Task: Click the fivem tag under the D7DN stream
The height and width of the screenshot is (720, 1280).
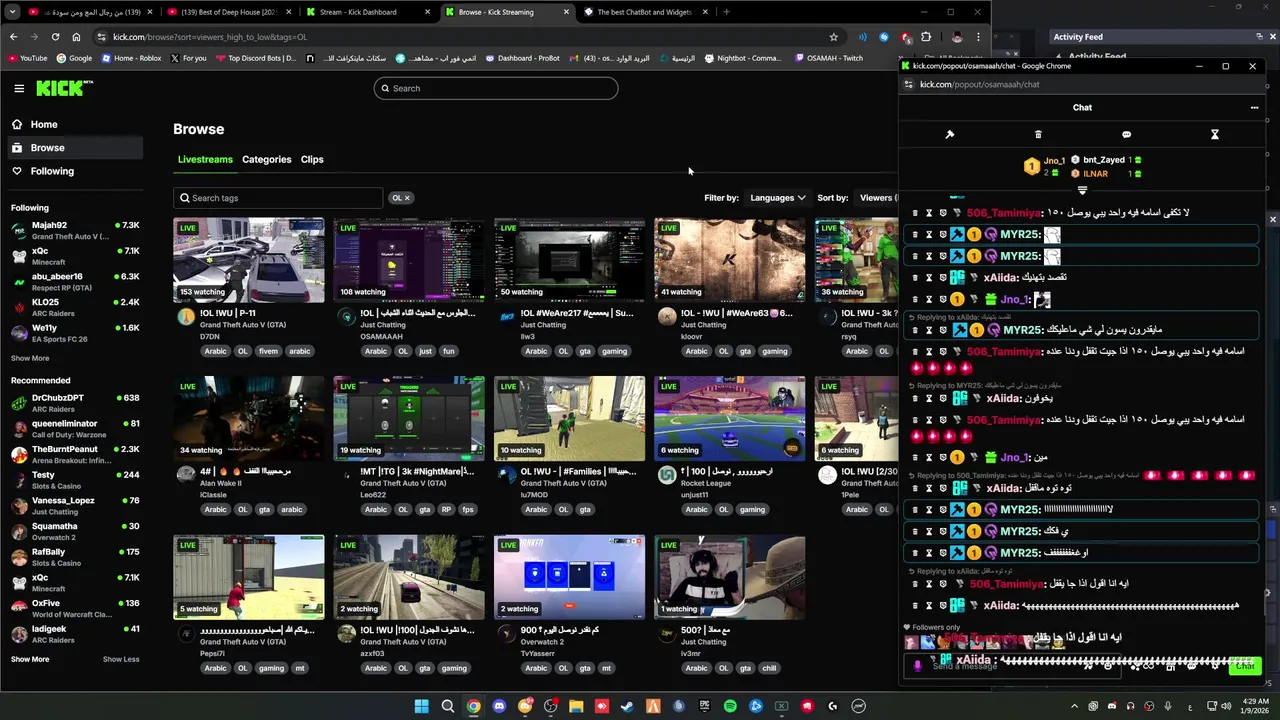Action: pyautogui.click(x=268, y=351)
